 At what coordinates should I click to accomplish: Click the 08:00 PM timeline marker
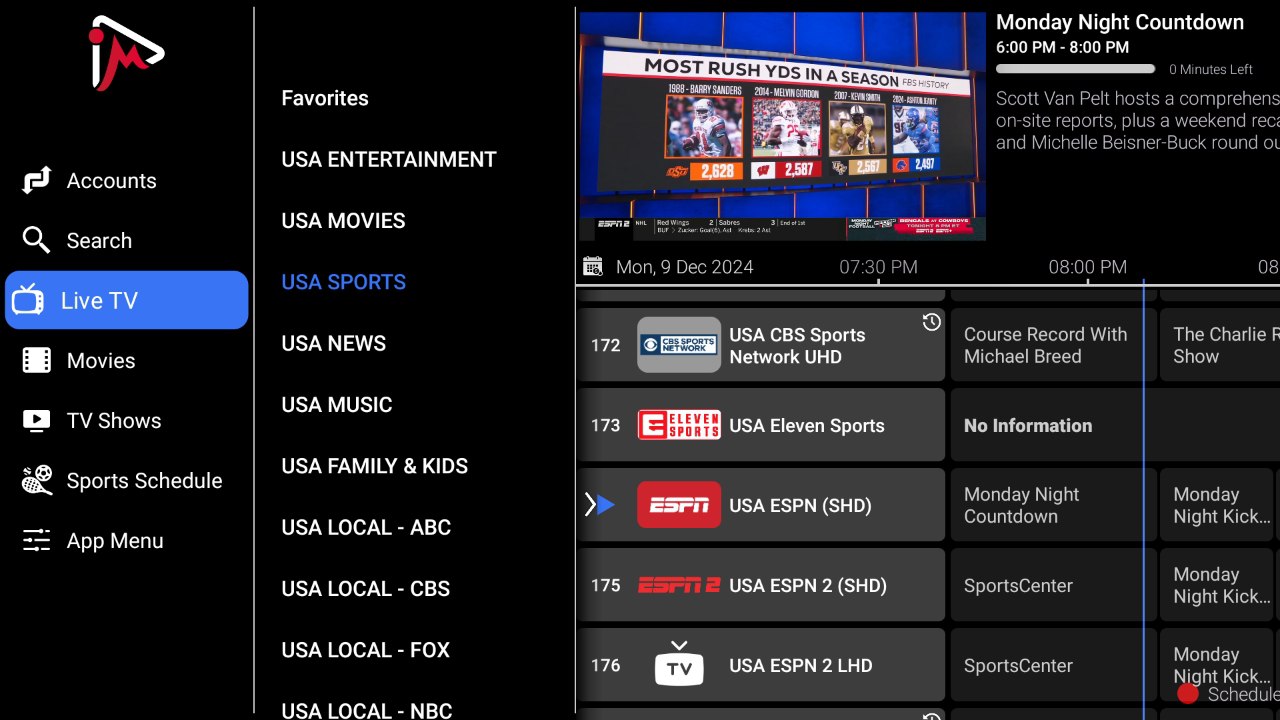tap(1088, 267)
